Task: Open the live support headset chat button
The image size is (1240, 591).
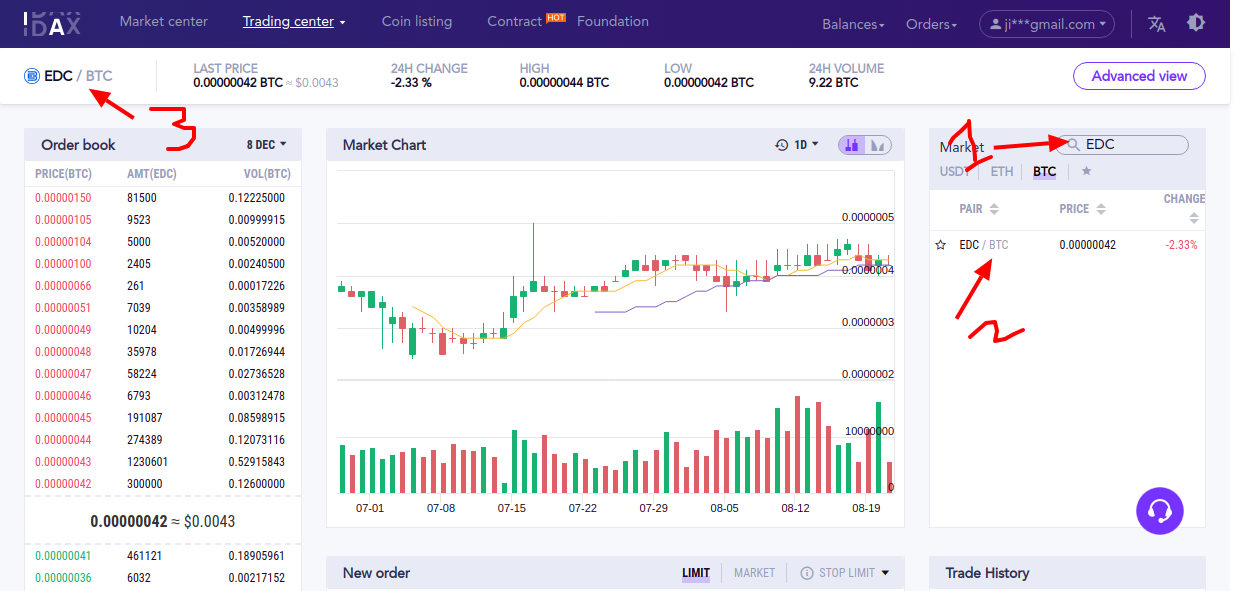Action: 1160,512
